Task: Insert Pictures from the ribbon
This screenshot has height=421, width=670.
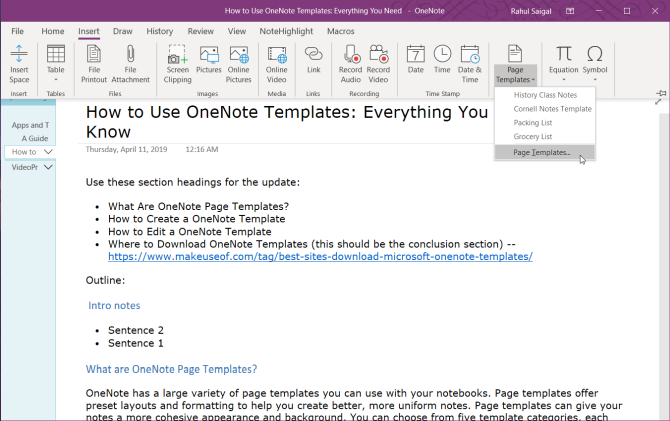Action: (x=209, y=60)
